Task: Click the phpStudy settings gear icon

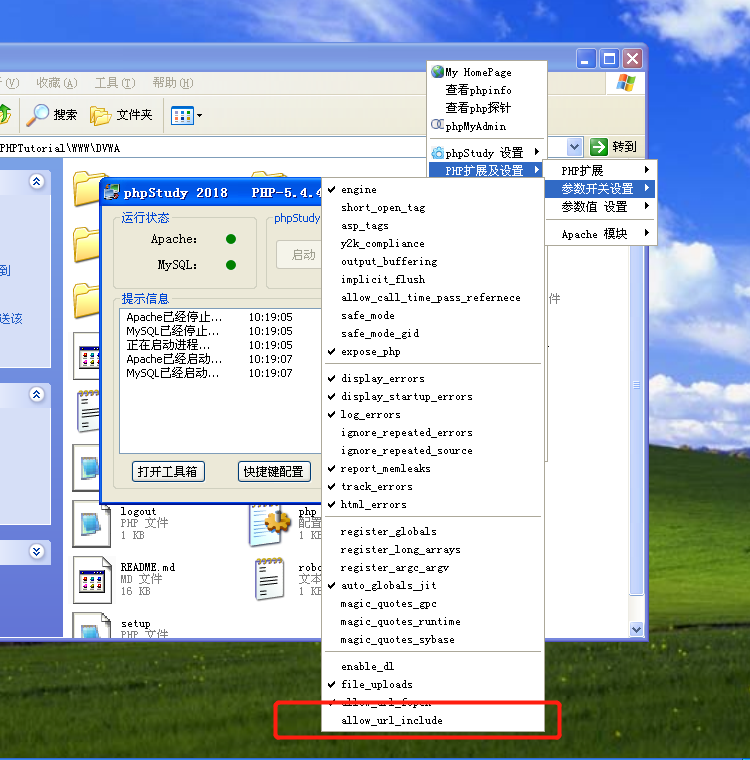Action: click(x=437, y=153)
